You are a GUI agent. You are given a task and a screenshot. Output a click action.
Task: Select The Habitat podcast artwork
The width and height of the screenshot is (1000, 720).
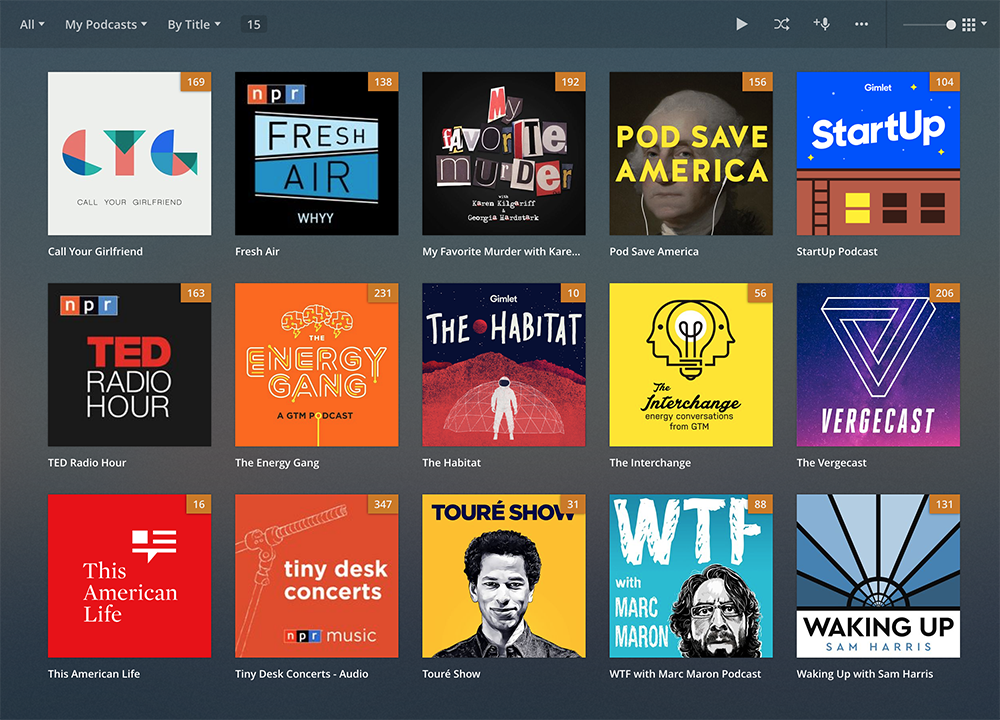503,365
